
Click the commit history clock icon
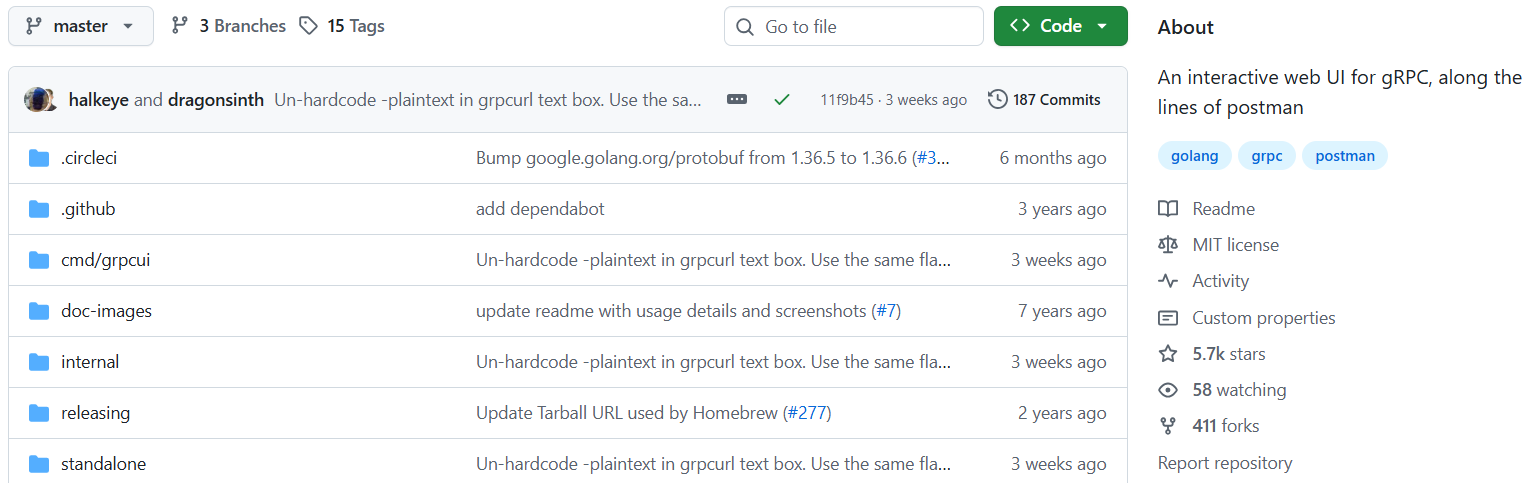pos(997,100)
